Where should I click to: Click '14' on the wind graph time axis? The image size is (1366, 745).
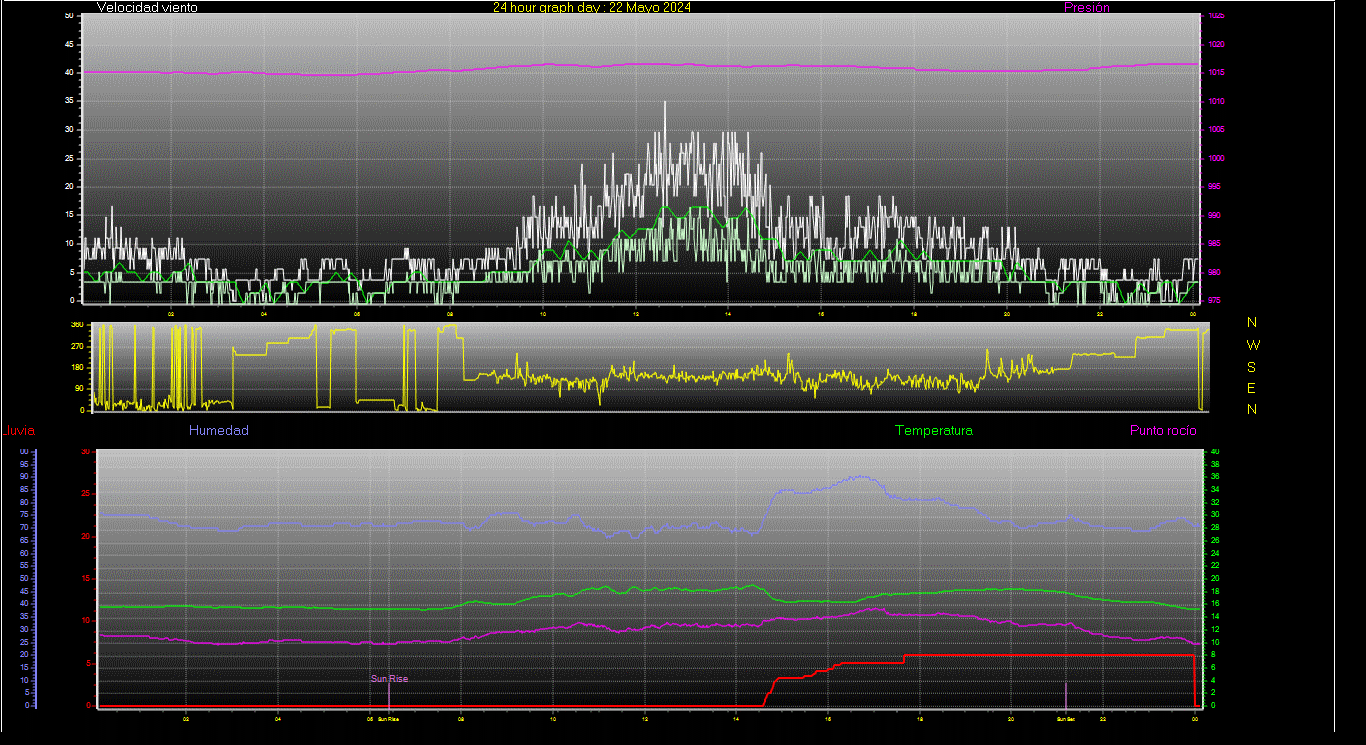click(x=729, y=314)
